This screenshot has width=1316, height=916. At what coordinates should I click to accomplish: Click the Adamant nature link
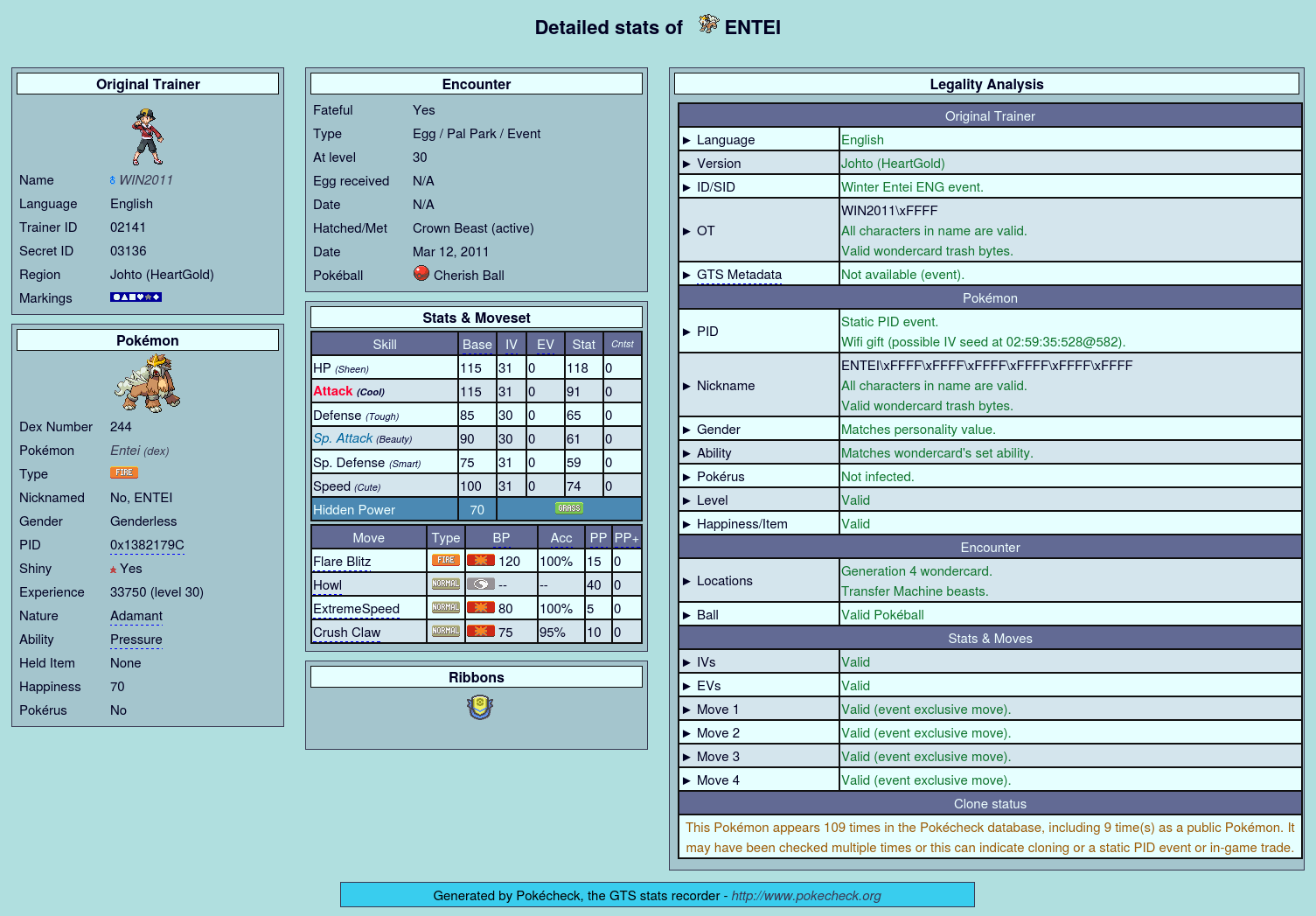coord(136,616)
